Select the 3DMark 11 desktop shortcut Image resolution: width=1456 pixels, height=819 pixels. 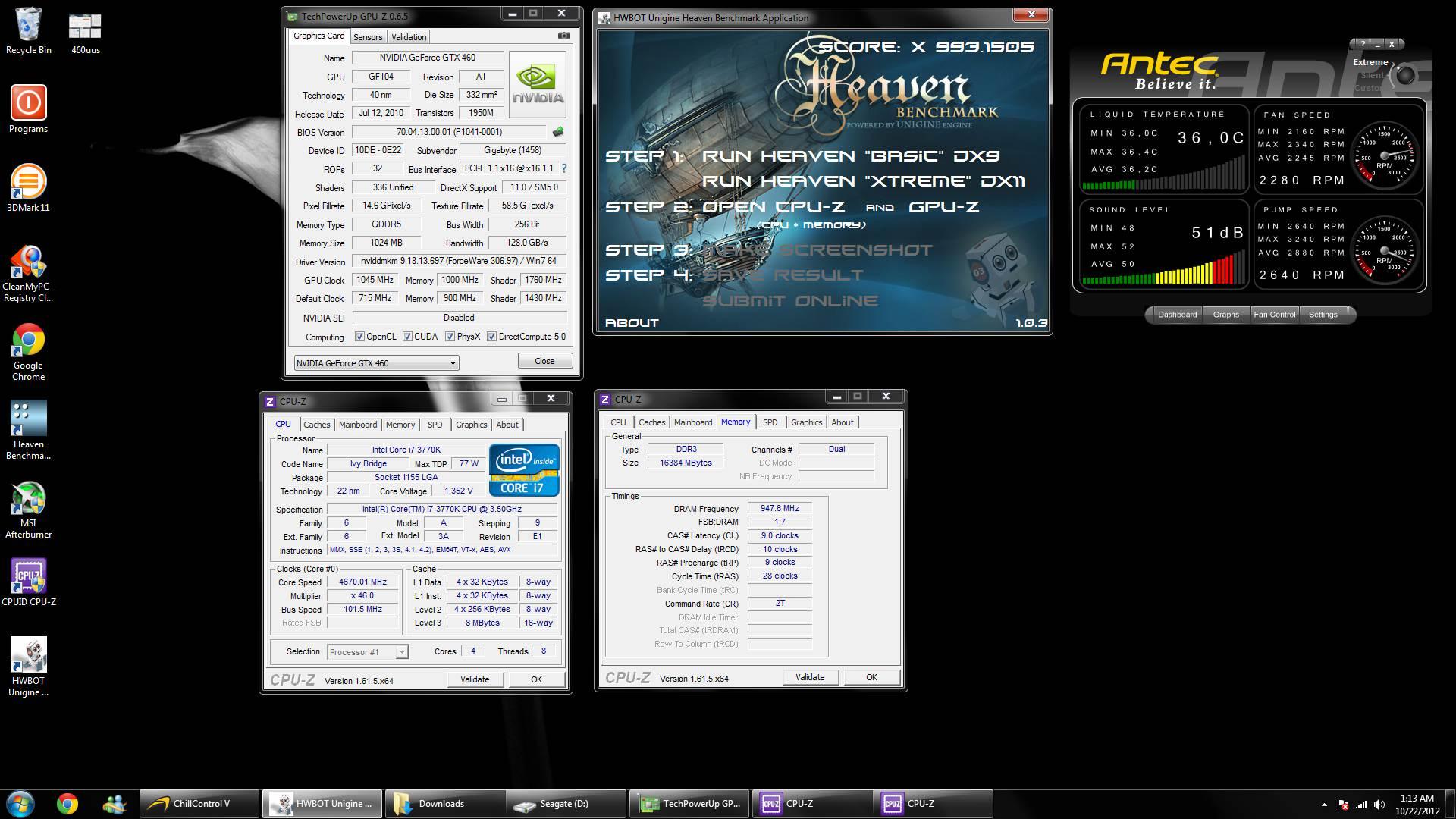(29, 189)
